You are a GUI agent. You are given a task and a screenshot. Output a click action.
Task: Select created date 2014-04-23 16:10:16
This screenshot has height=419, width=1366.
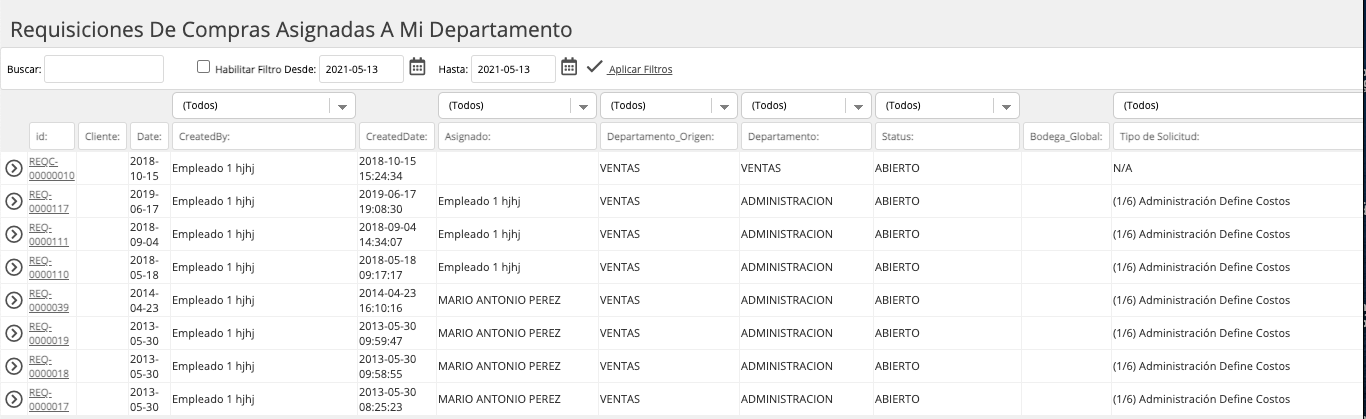[x=387, y=300]
